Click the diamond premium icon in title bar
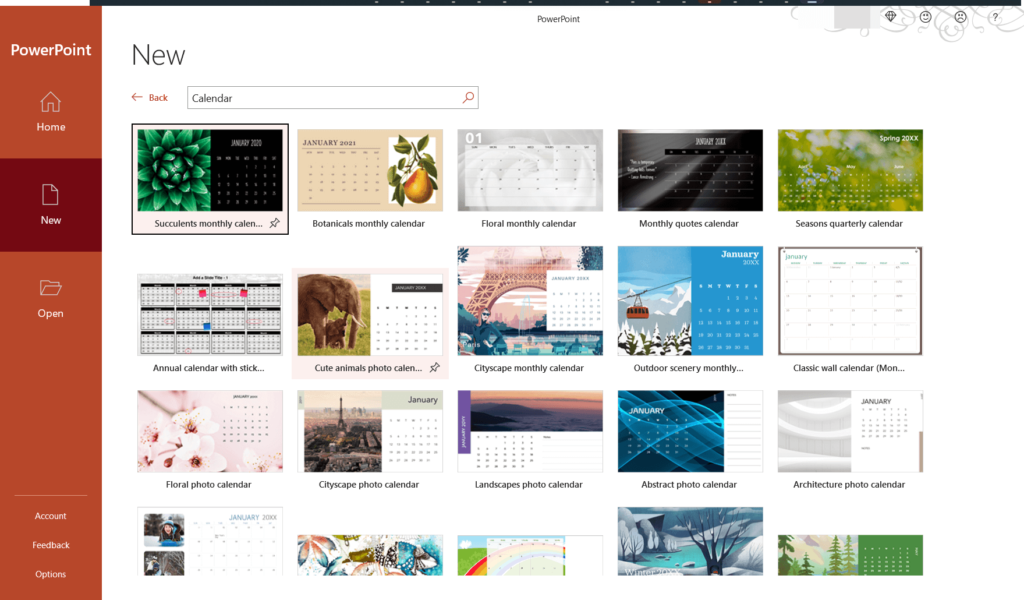 coord(891,16)
